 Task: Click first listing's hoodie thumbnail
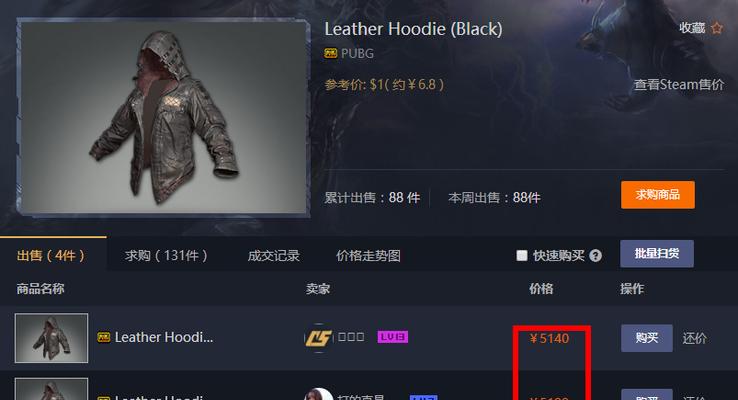point(51,338)
